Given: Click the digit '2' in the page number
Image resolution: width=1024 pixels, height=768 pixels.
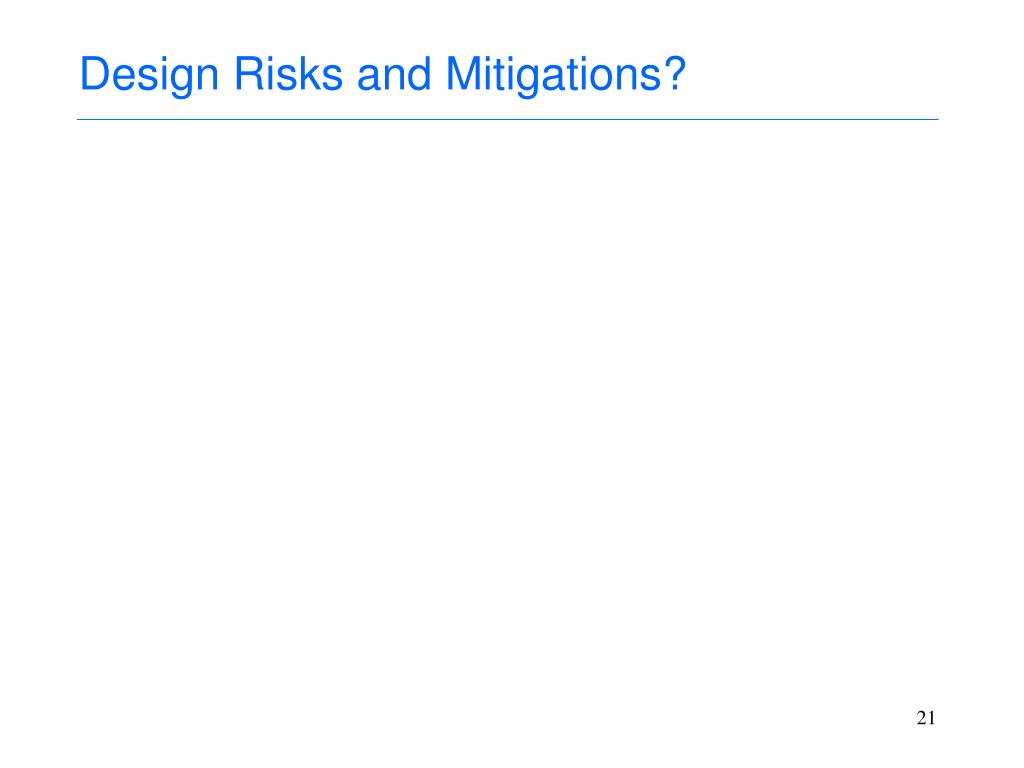Looking at the screenshot, I should pyautogui.click(x=921, y=718).
